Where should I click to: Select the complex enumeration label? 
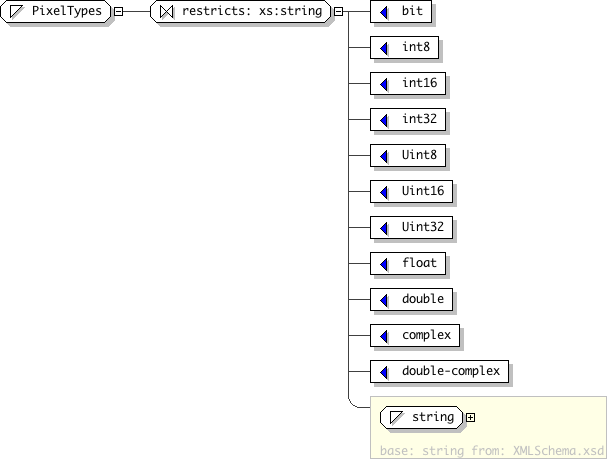click(x=426, y=335)
